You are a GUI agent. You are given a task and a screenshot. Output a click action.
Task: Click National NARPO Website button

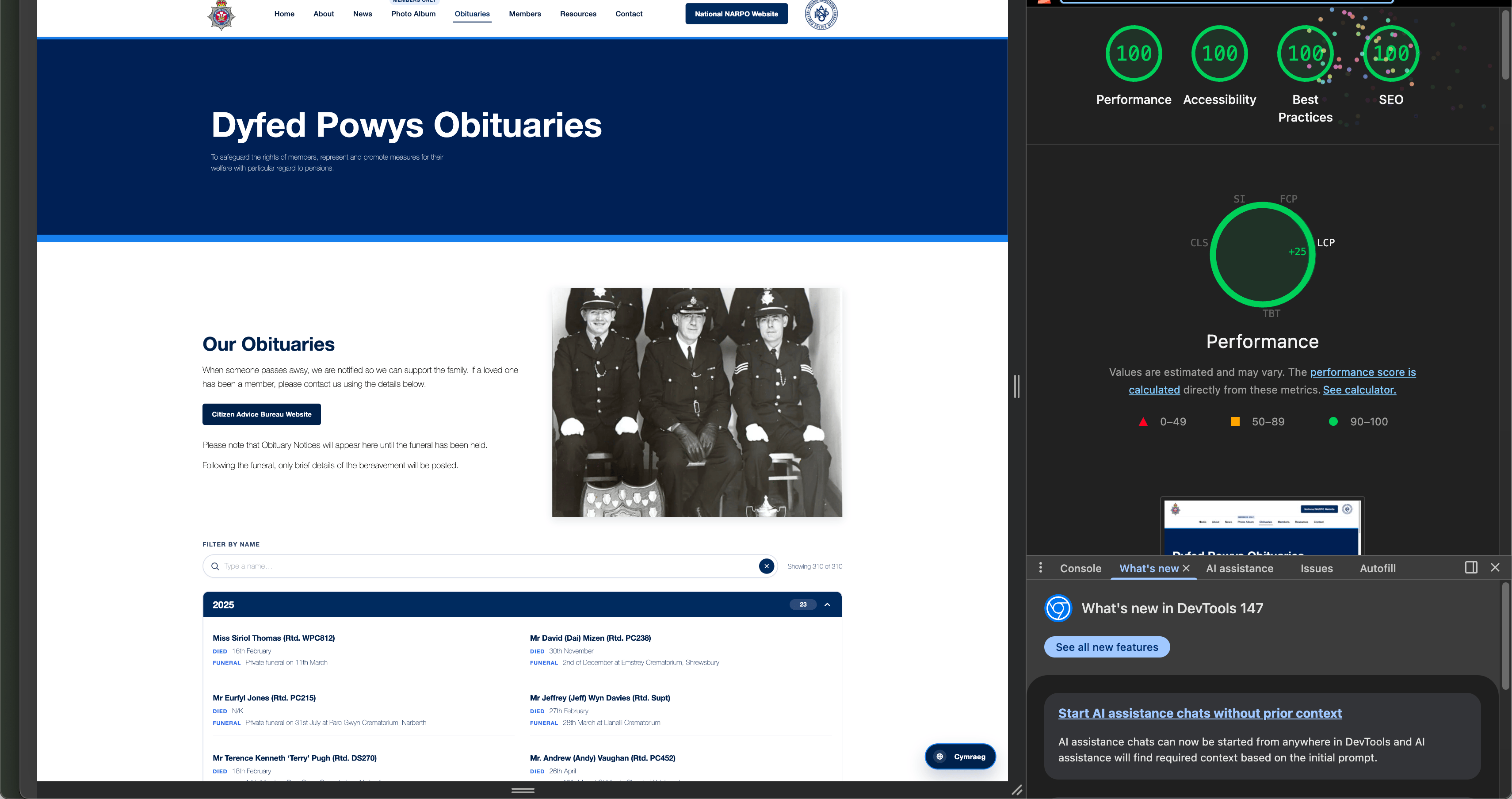click(x=736, y=14)
